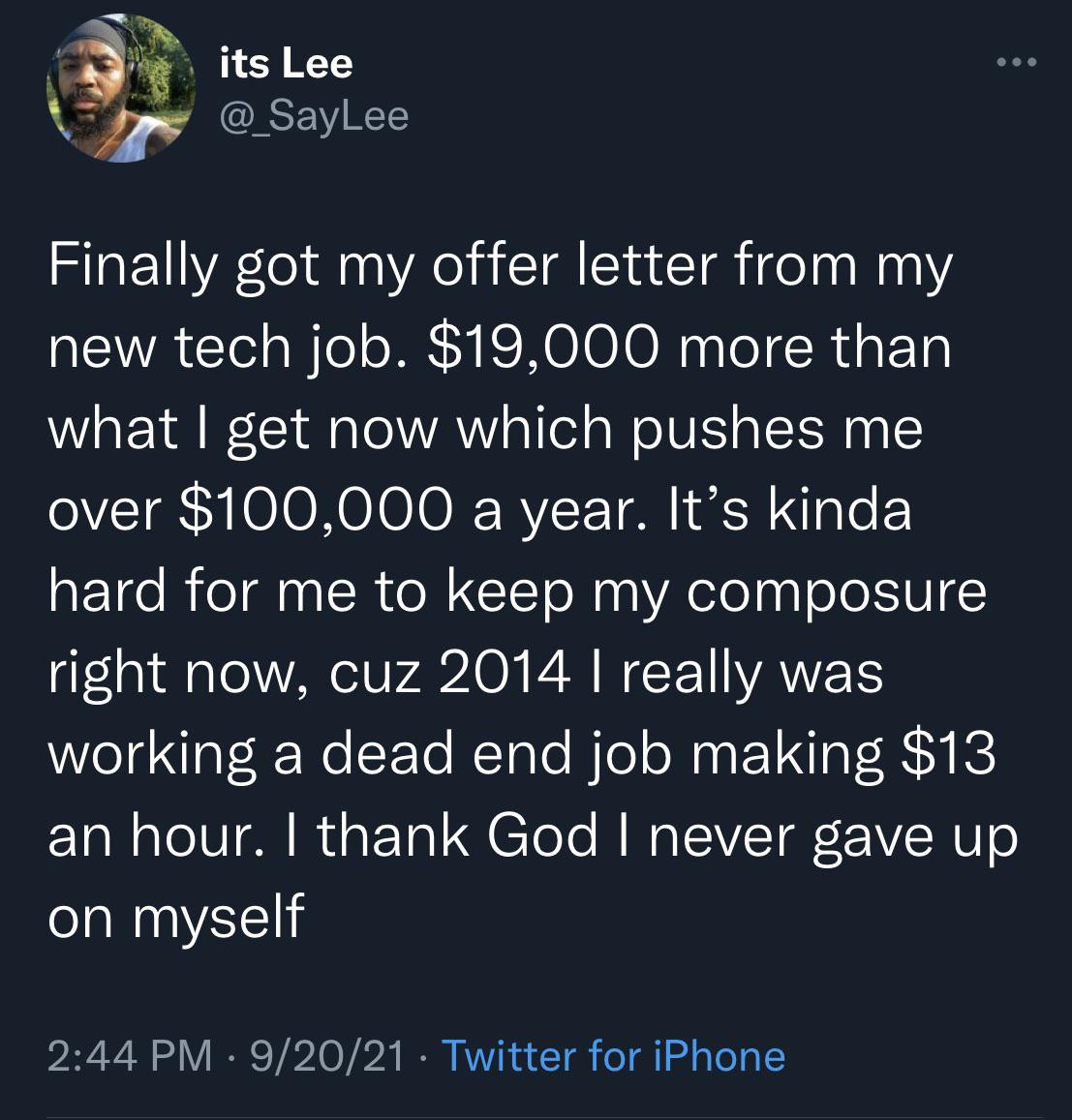Click the word "myself" ending the tweet
Viewport: 1072px width, 1120px height.
(218, 916)
